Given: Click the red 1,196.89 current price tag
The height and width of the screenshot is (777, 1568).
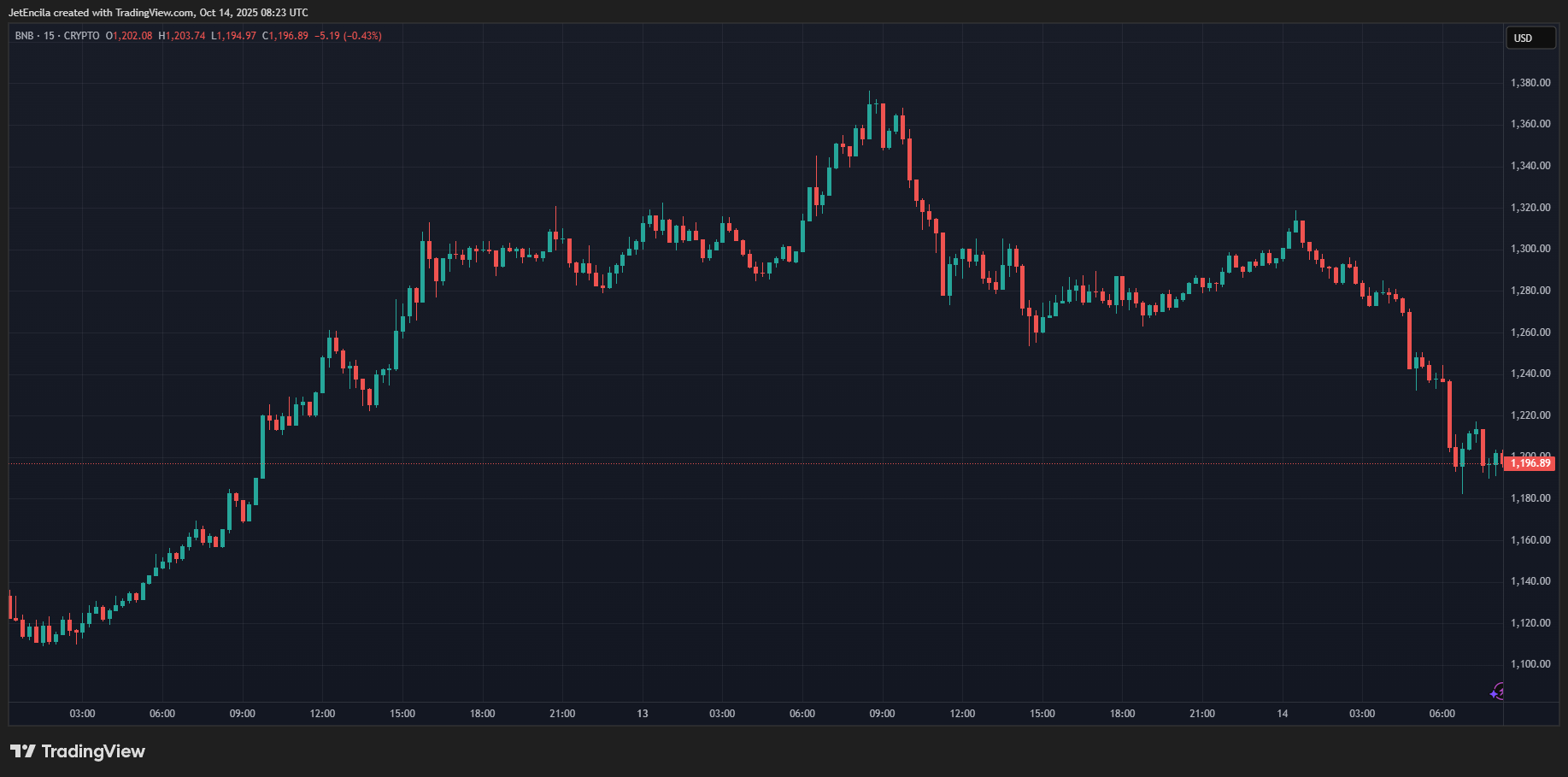Looking at the screenshot, I should [x=1530, y=463].
